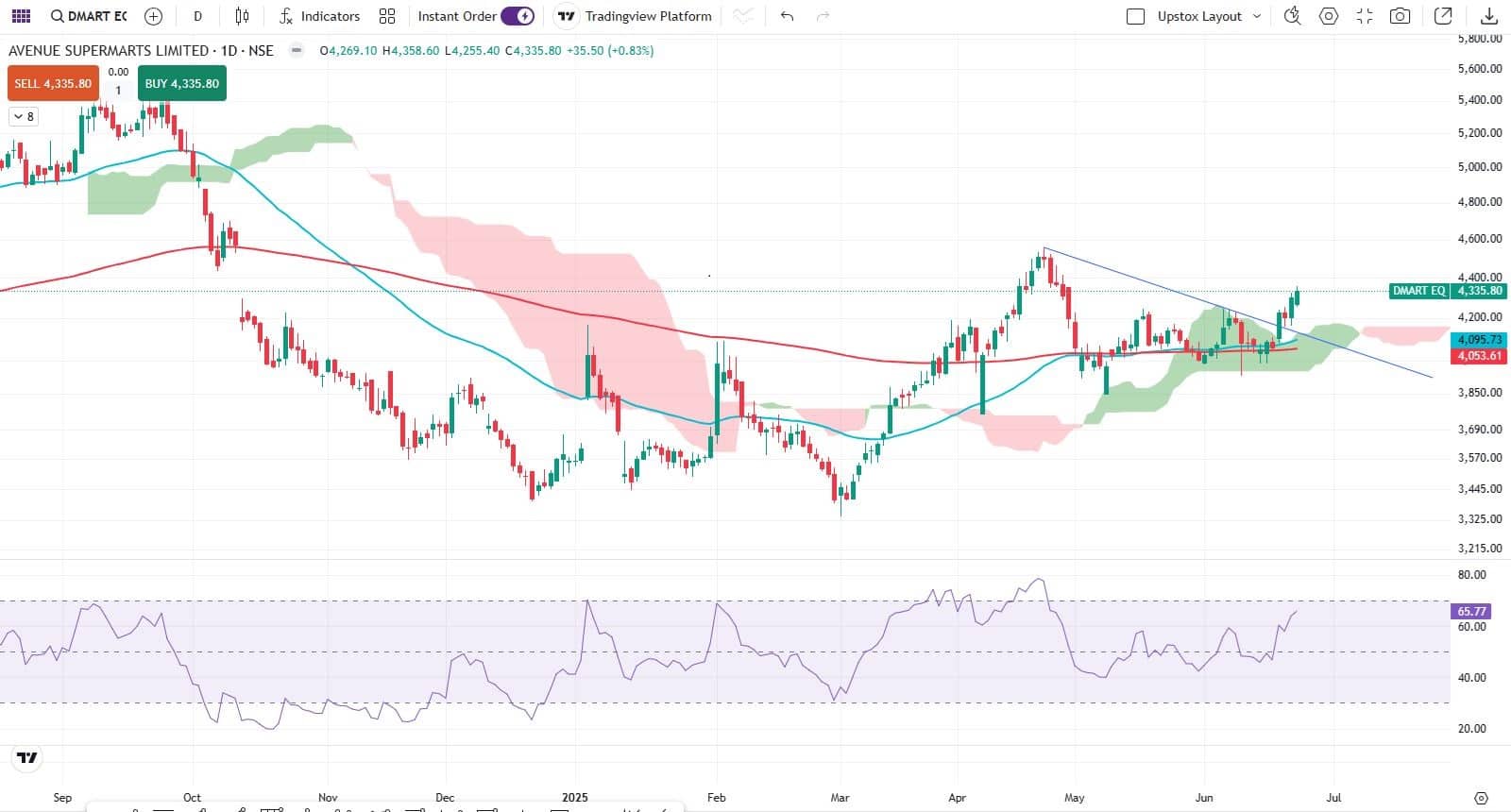The width and height of the screenshot is (1511, 812).
Task: Open indicator templates grid icon
Action: [387, 16]
